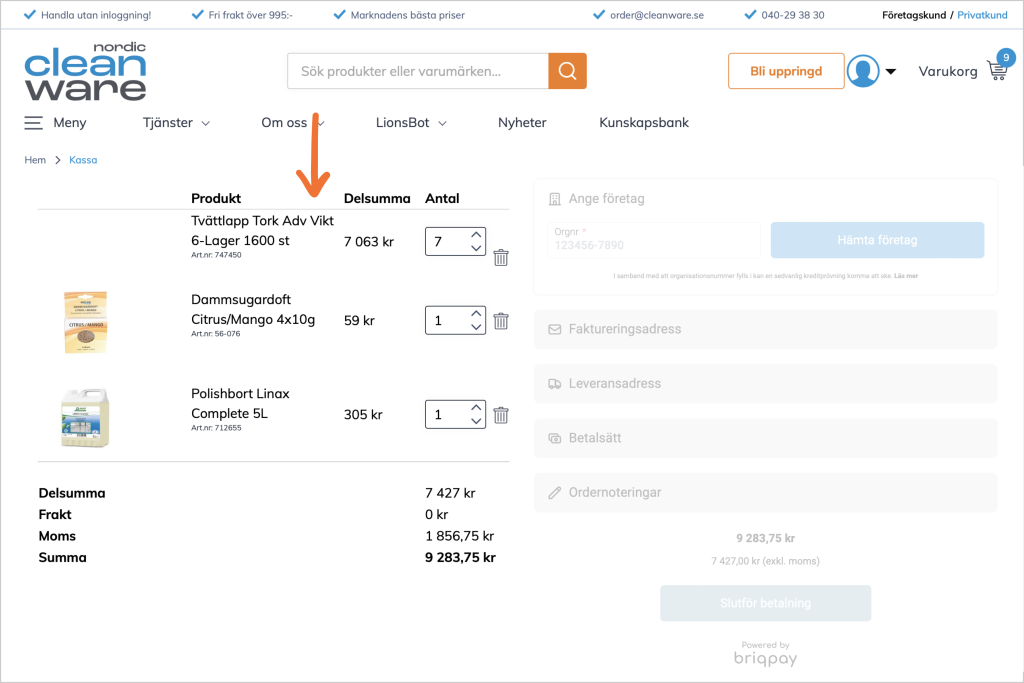Decrease quantity of Dammsugardoft Citrus/Mango
Screen dimensions: 1024x683
pyautogui.click(x=476, y=328)
